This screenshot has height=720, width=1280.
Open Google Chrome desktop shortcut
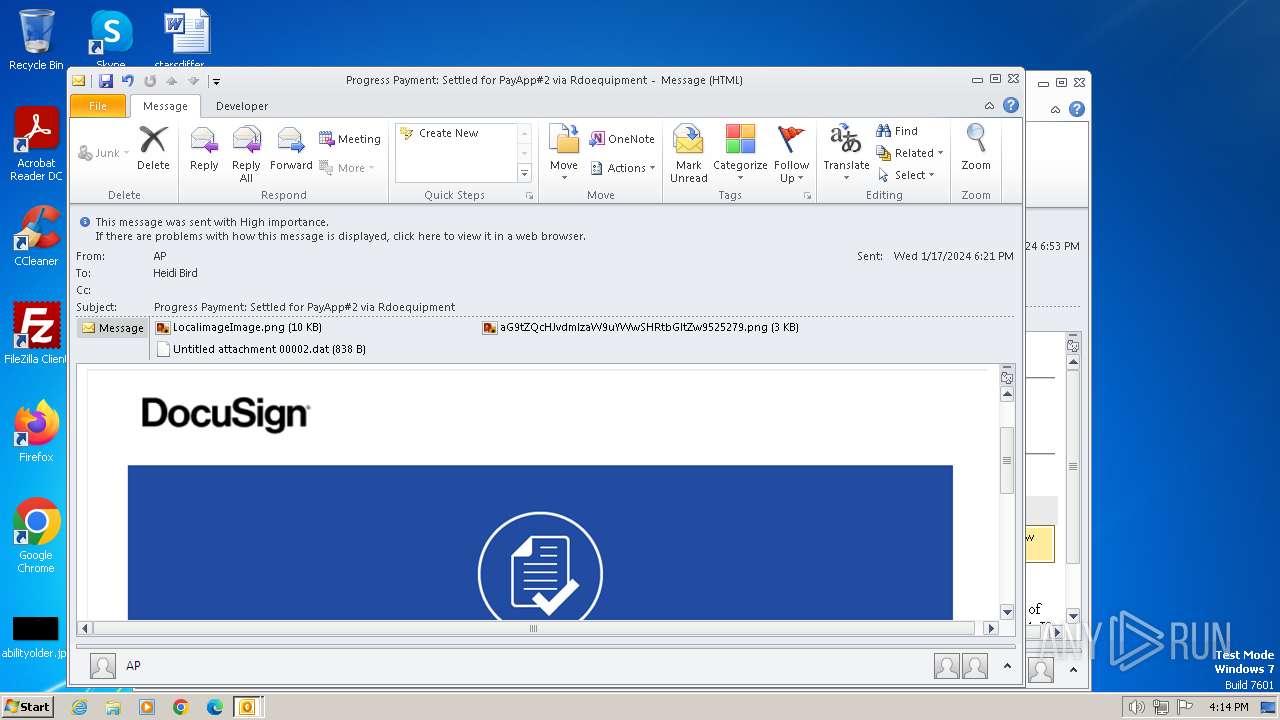36,535
